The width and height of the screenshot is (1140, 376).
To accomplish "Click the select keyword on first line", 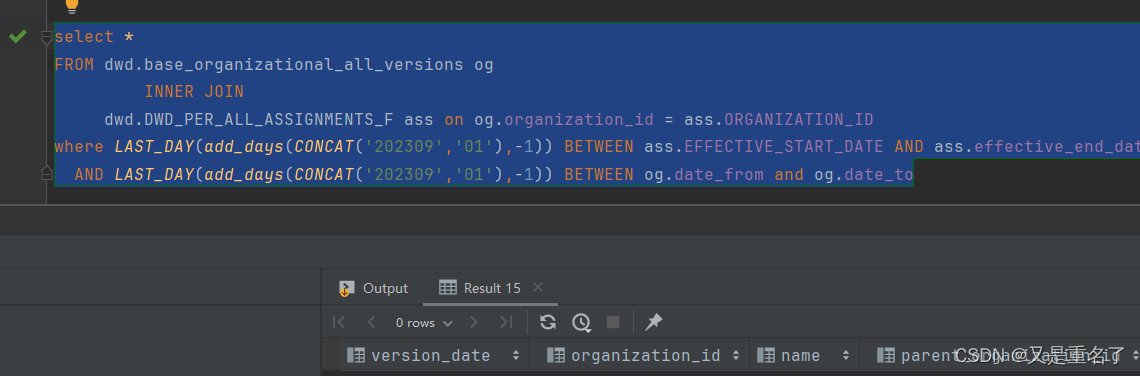I will (x=84, y=36).
